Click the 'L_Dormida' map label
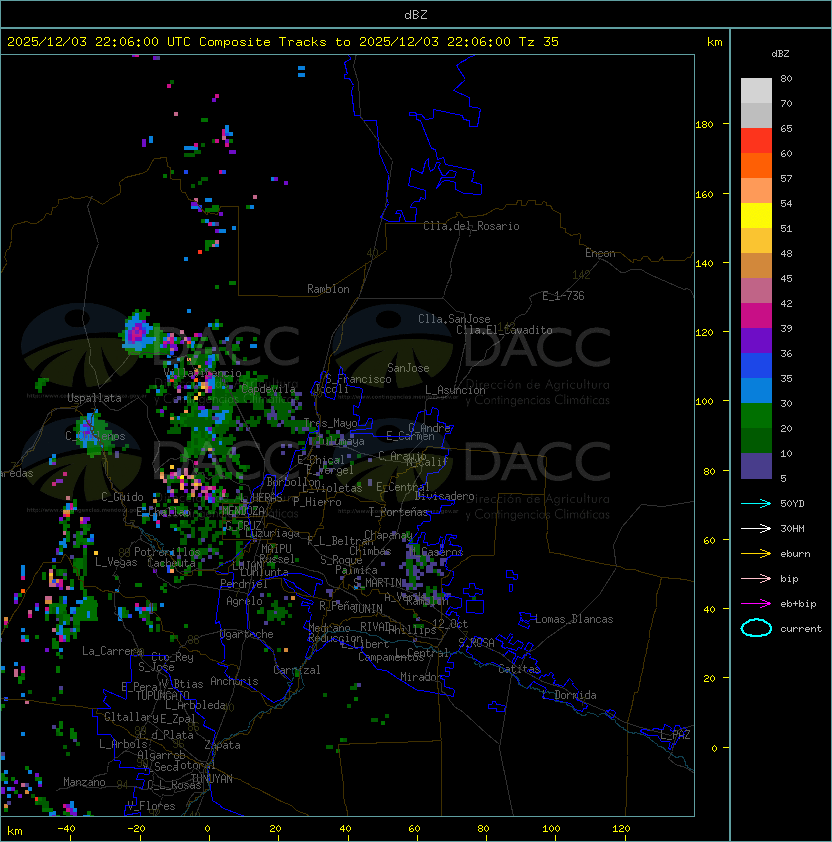 coord(569,695)
